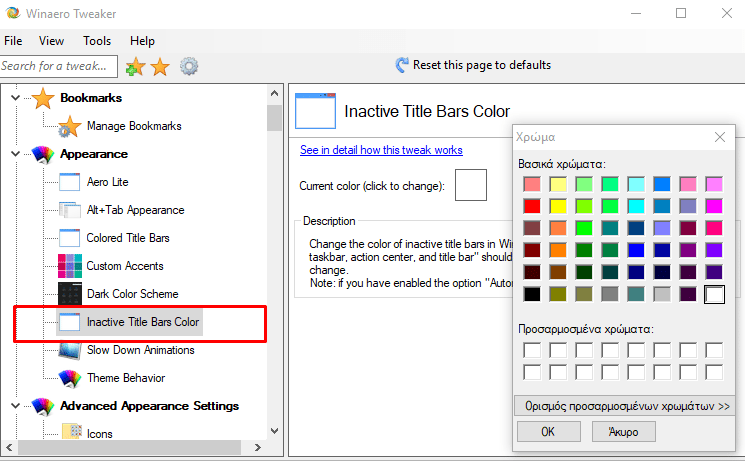Click the Manage Bookmarks star-gear icon

pyautogui.click(x=69, y=126)
